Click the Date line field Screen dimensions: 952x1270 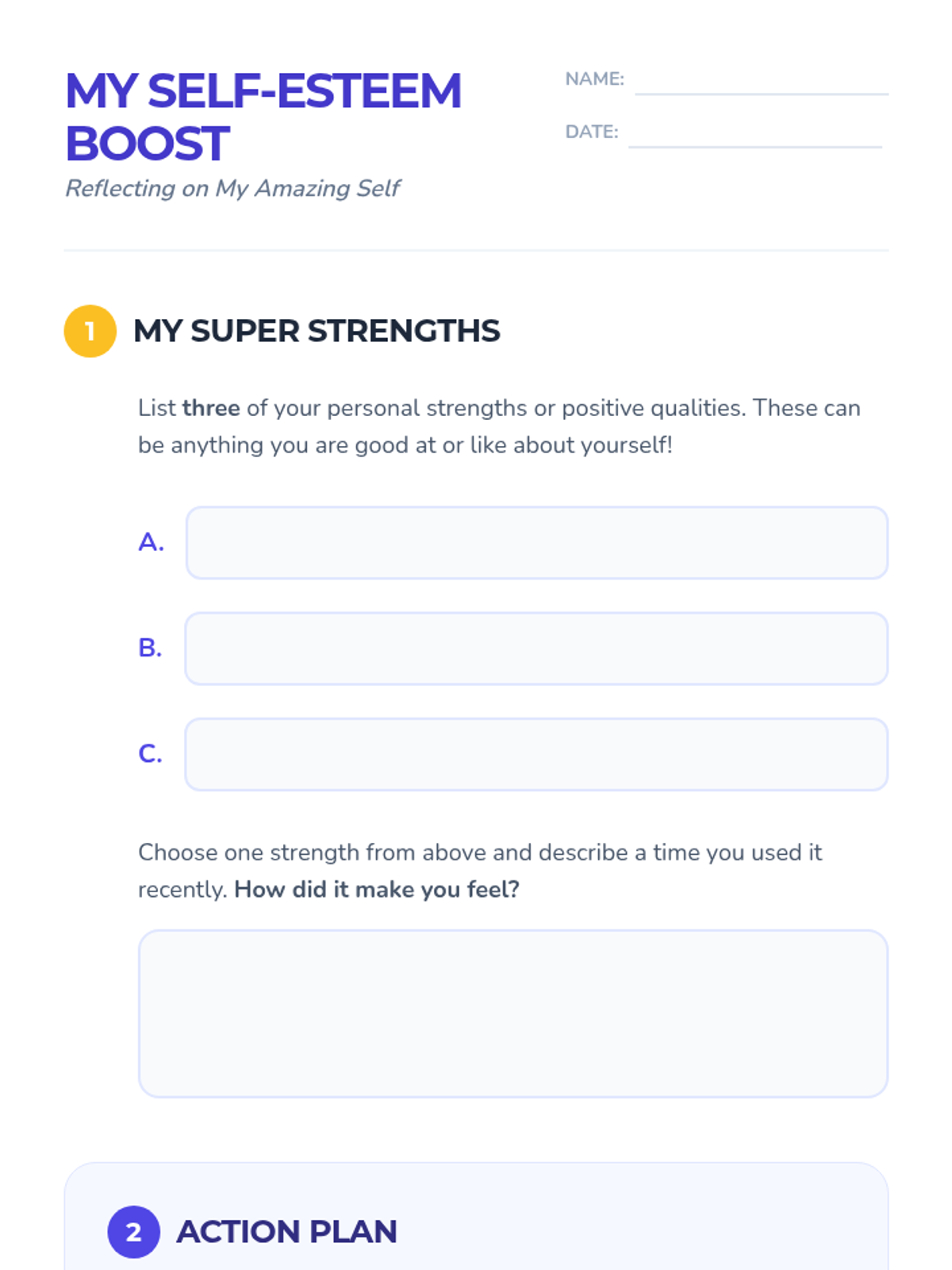(x=754, y=135)
